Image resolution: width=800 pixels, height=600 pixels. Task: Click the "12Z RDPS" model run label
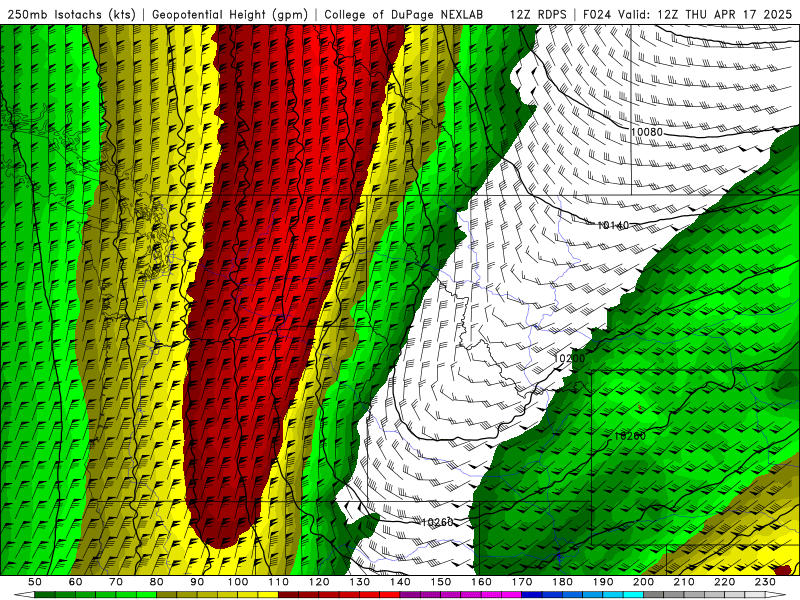tap(538, 15)
